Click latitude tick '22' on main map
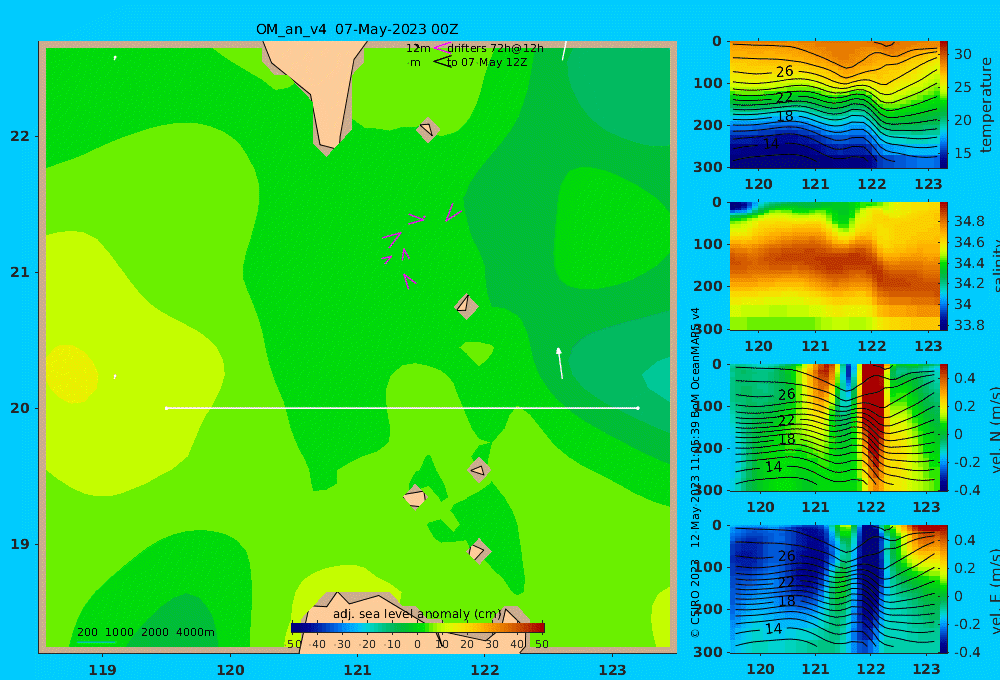The image size is (1000, 680). (x=20, y=136)
